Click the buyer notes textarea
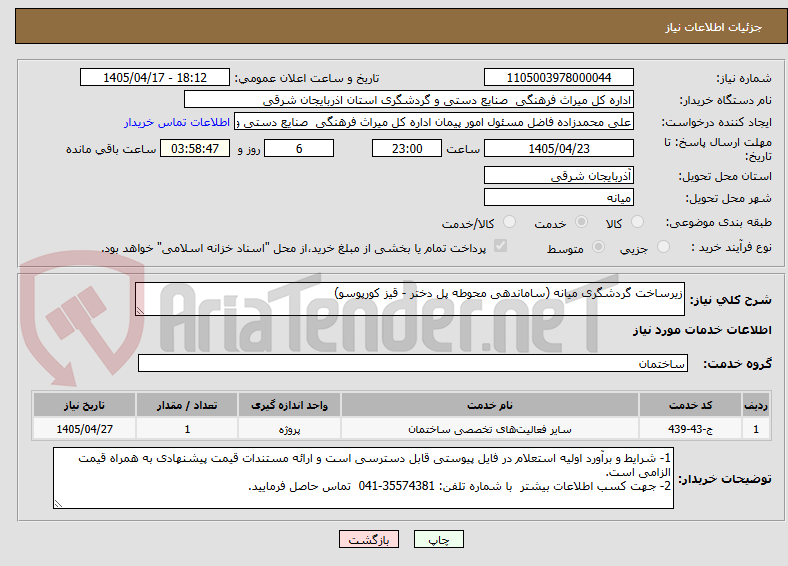The height and width of the screenshot is (566, 788). click(363, 478)
